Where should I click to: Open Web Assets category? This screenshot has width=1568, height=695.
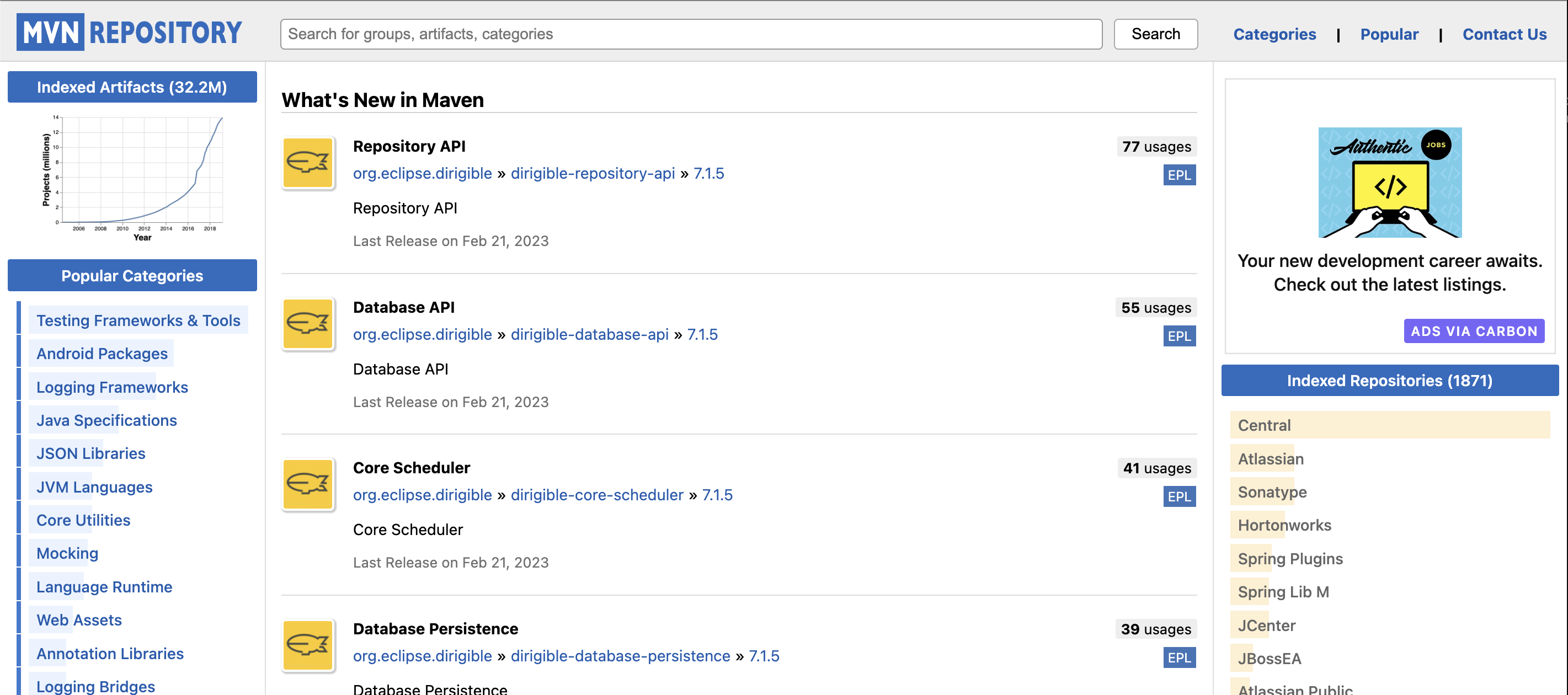click(79, 619)
